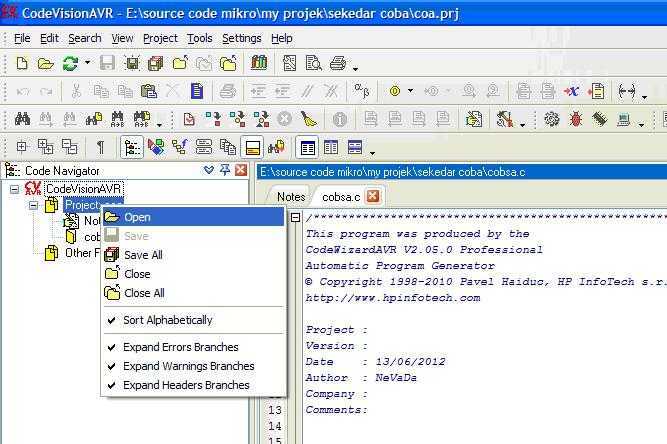Click the Clipboard History icon
Image resolution: width=667 pixels, height=444 pixels.
point(228,148)
